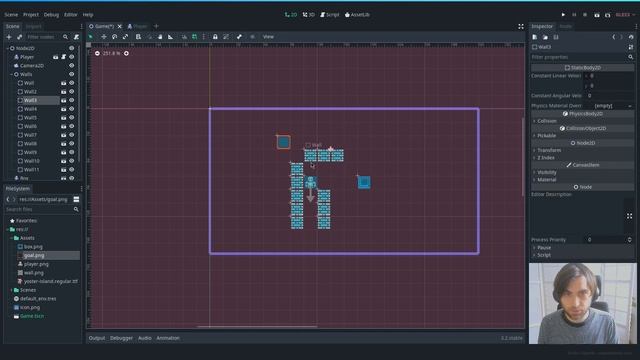Activate the Move mode tool
This screenshot has height=360, width=640.
click(x=104, y=37)
